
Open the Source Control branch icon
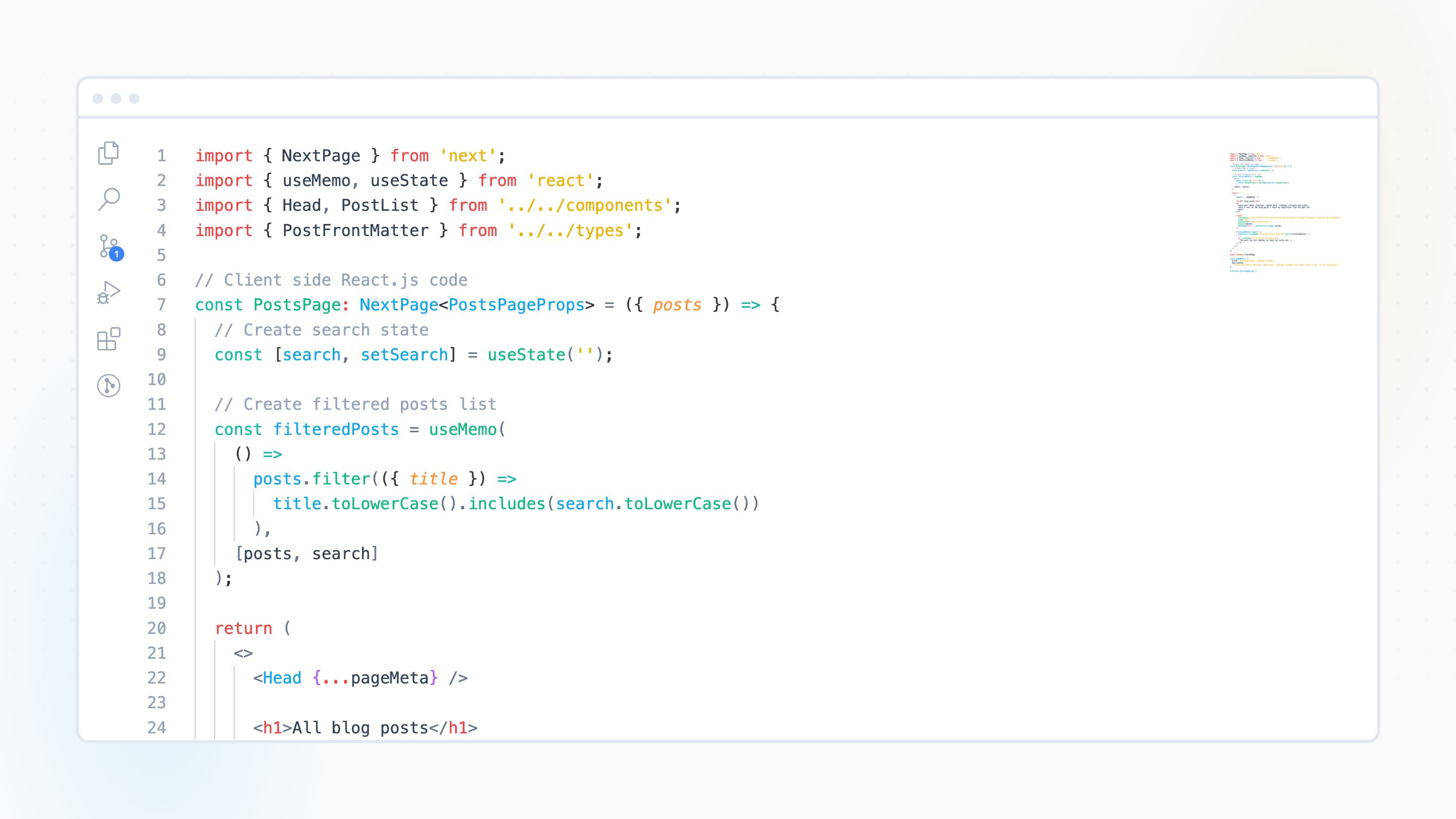click(x=107, y=246)
